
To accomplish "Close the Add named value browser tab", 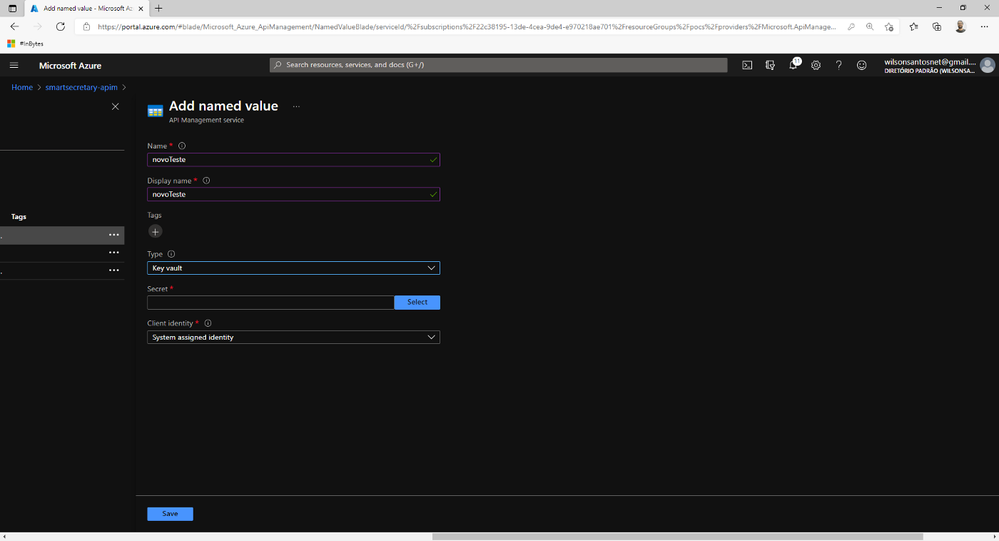I will point(141,8).
